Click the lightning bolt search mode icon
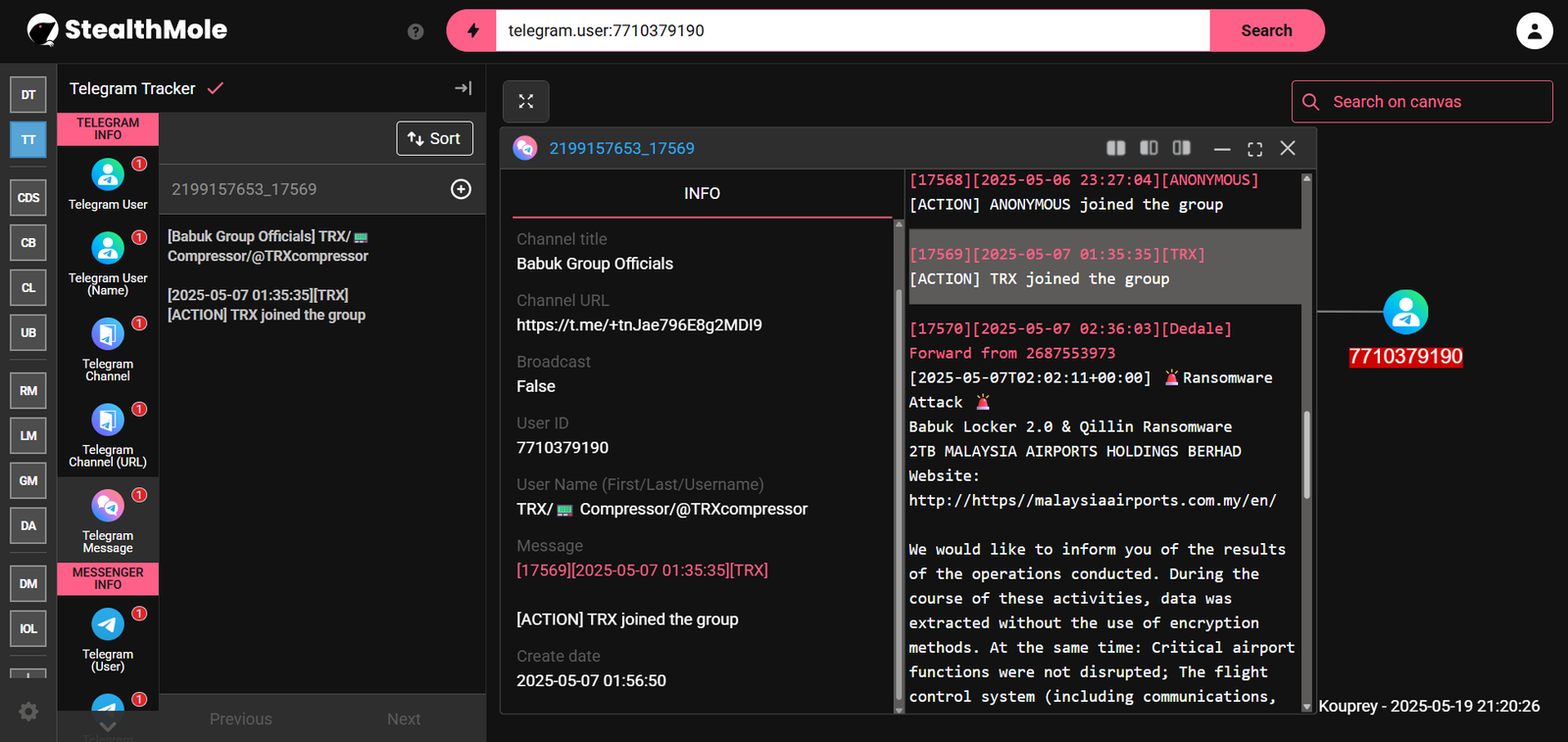Image resolution: width=1568 pixels, height=742 pixels. 473,30
